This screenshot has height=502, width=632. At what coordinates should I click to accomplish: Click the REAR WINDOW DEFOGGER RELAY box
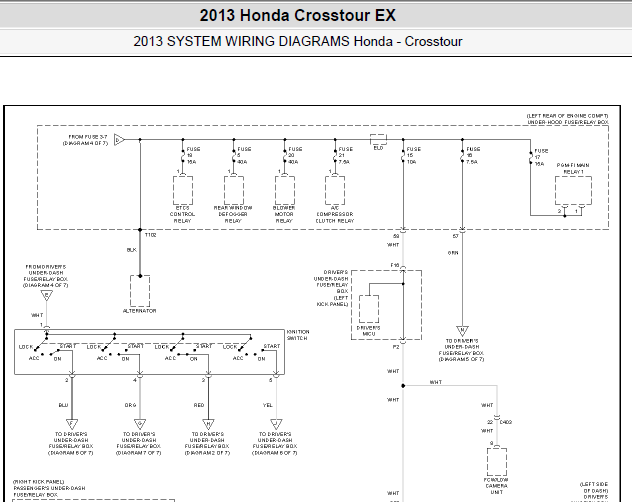pos(234,190)
